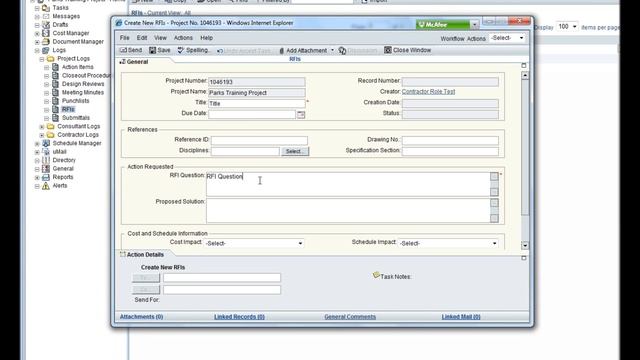Run the Spelling check tool
640x360 pixels.
click(x=194, y=50)
